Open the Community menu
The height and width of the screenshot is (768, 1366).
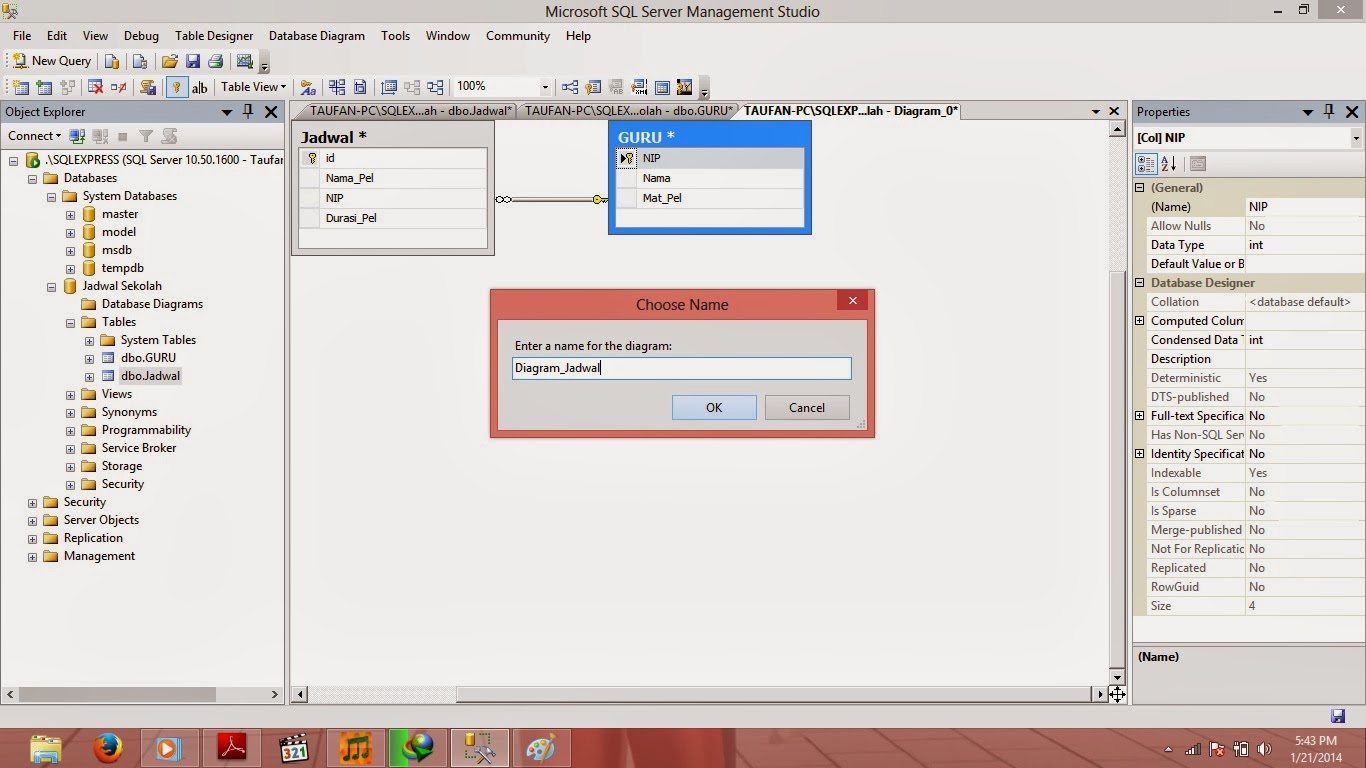tap(518, 35)
